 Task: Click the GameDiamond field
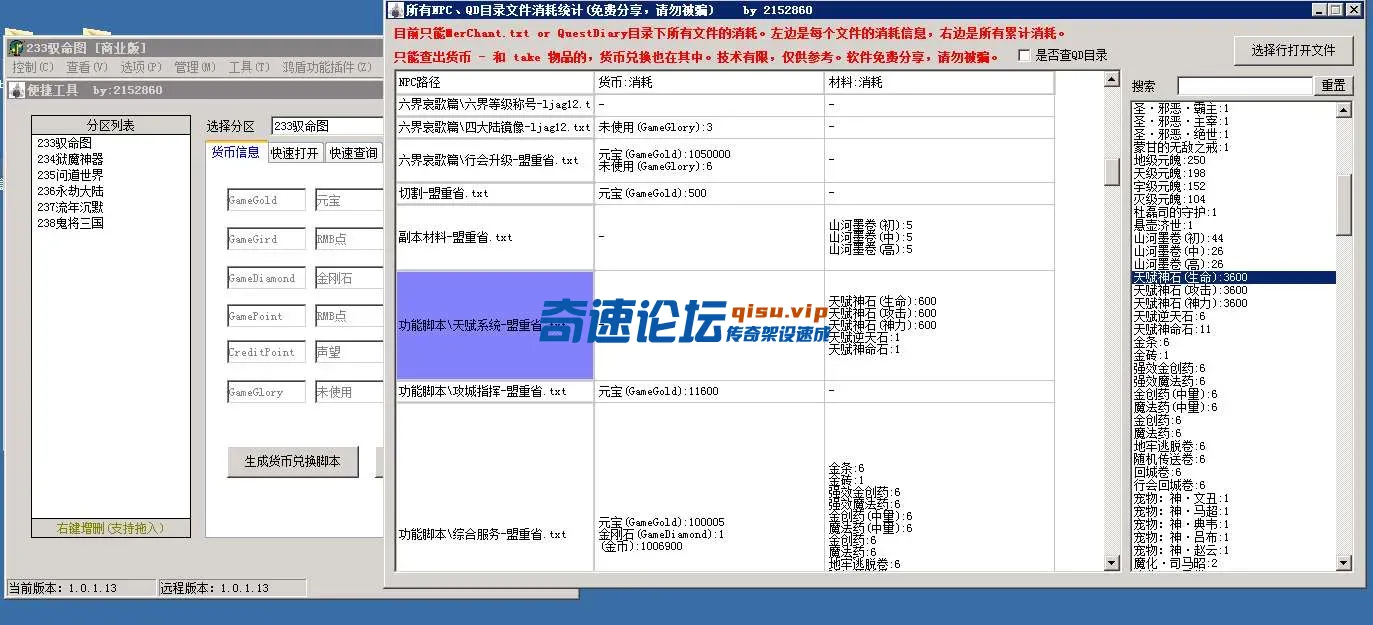(266, 278)
